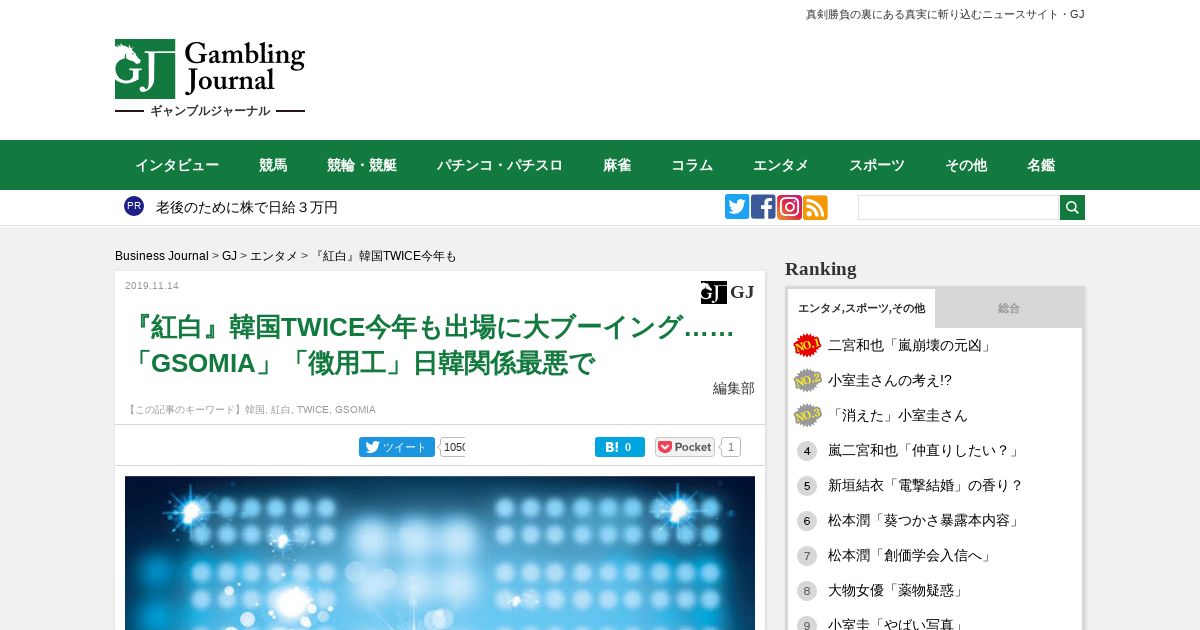This screenshot has height=630, width=1200.
Task: Open ranking article 嵐二宮和也「仲直りしたい？」
Action: pos(925,451)
